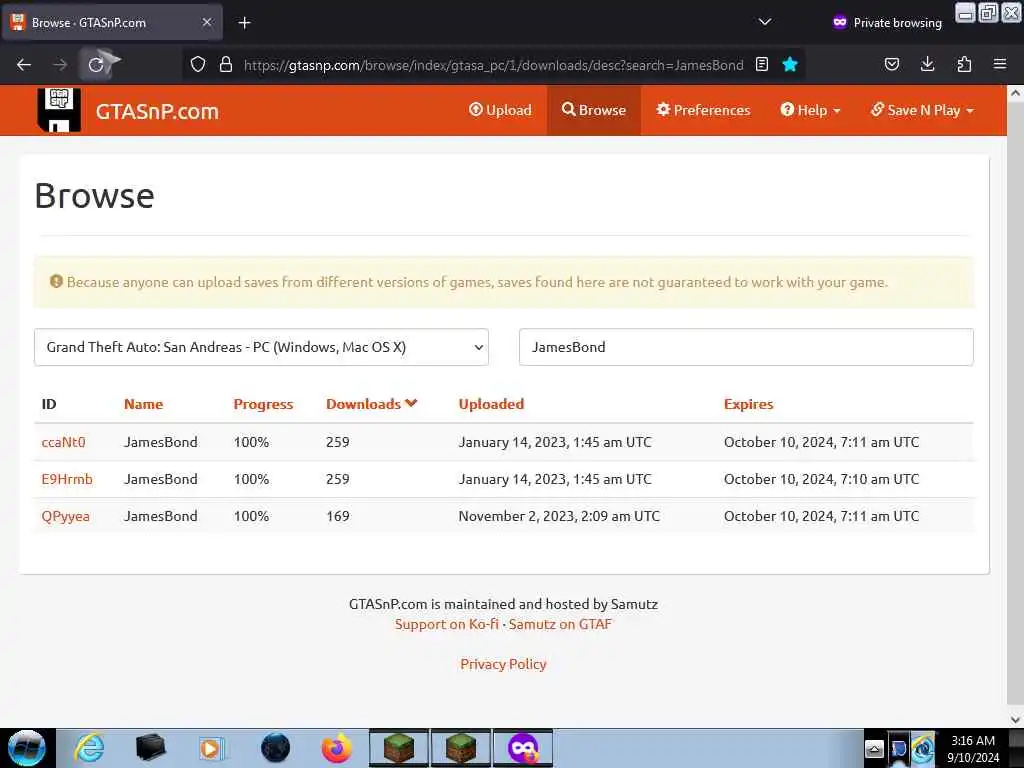Switch to second Minecraft taskbar window
The height and width of the screenshot is (768, 1024).
[x=460, y=748]
